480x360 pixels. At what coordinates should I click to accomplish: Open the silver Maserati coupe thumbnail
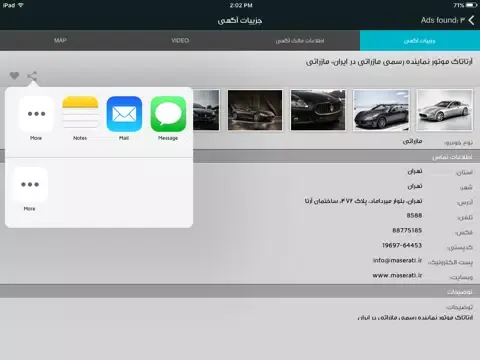[445, 110]
